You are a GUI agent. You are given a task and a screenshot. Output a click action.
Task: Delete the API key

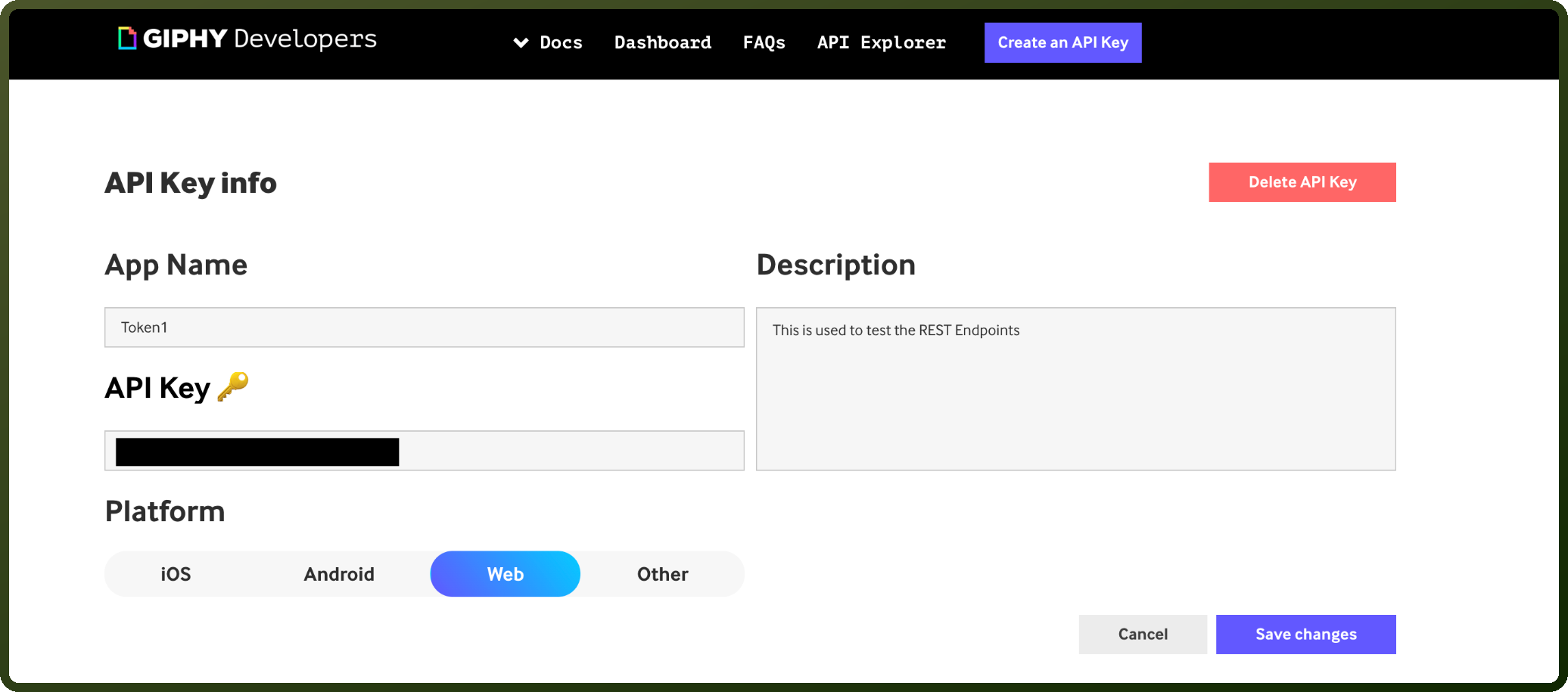[1302, 182]
